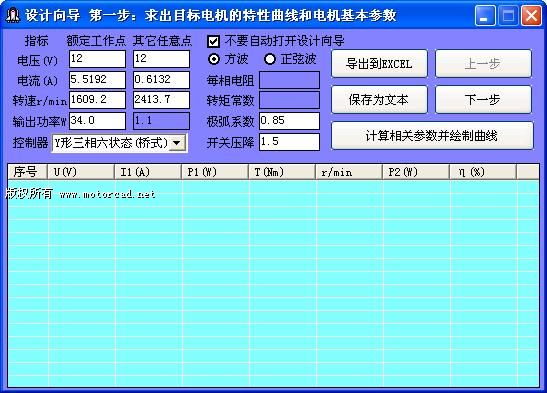This screenshot has width=547, height=393.
Task: Click the app icon in title bar
Action: pyautogui.click(x=13, y=15)
